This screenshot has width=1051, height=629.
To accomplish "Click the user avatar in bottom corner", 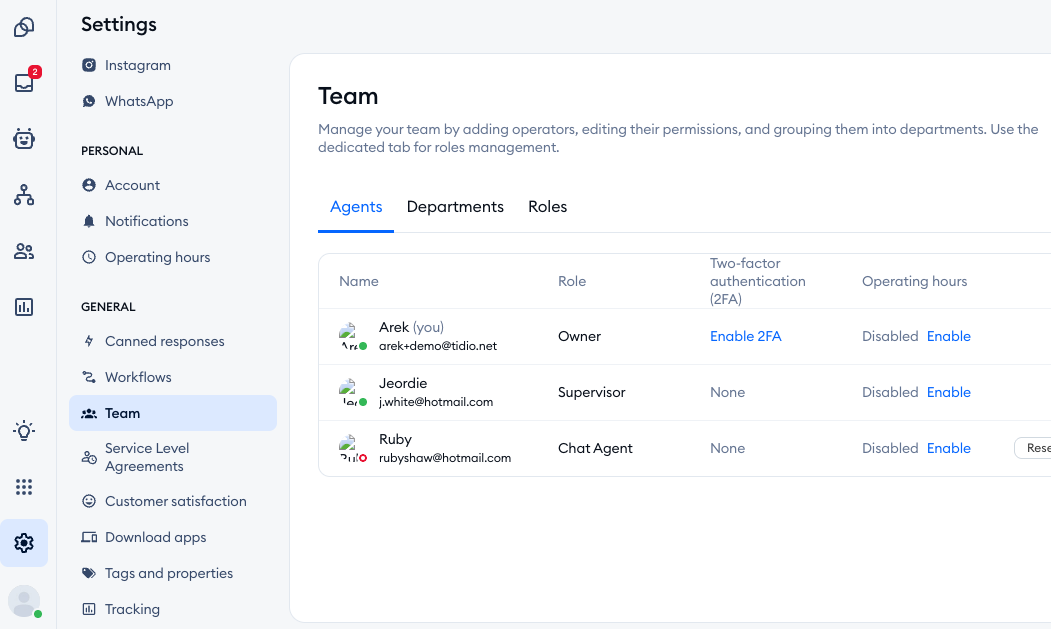I will pyautogui.click(x=24, y=601).
